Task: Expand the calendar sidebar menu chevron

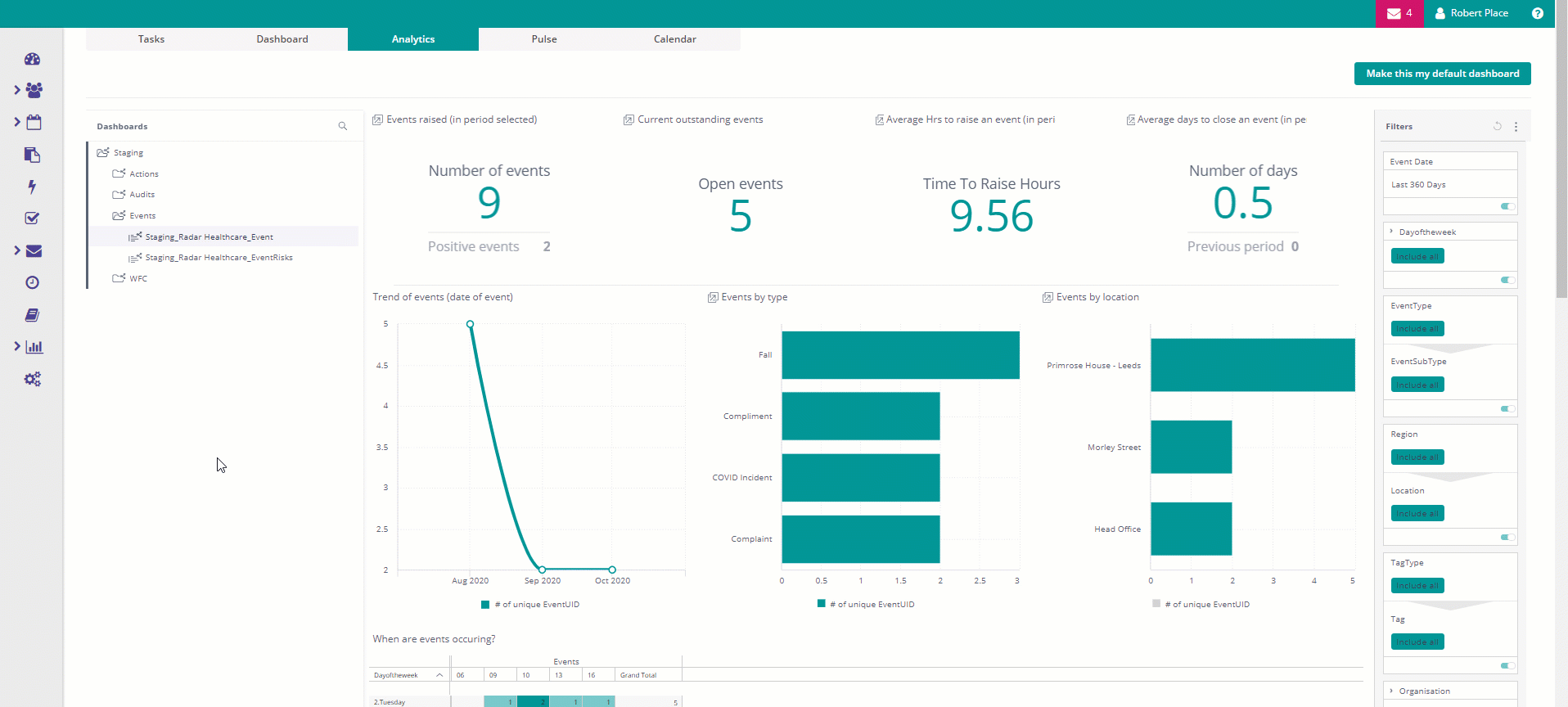Action: 17,122
